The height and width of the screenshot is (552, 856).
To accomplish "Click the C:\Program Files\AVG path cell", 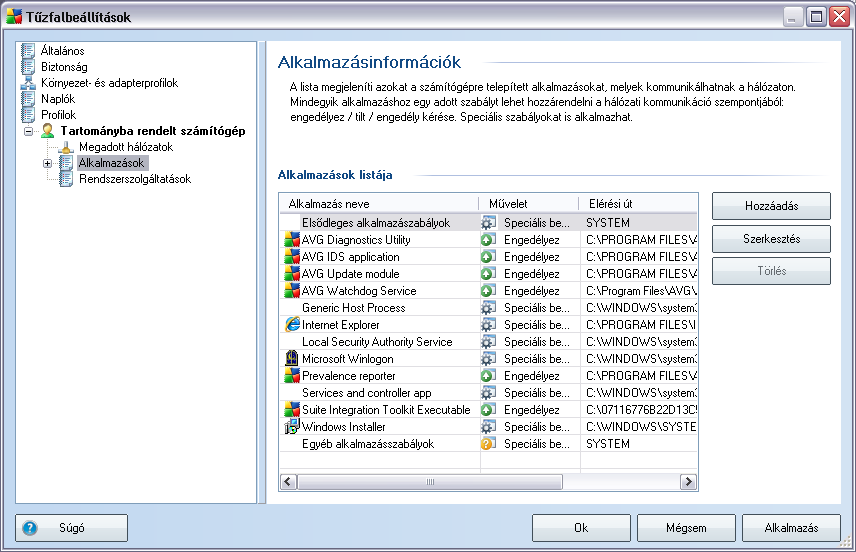I will pyautogui.click(x=641, y=291).
